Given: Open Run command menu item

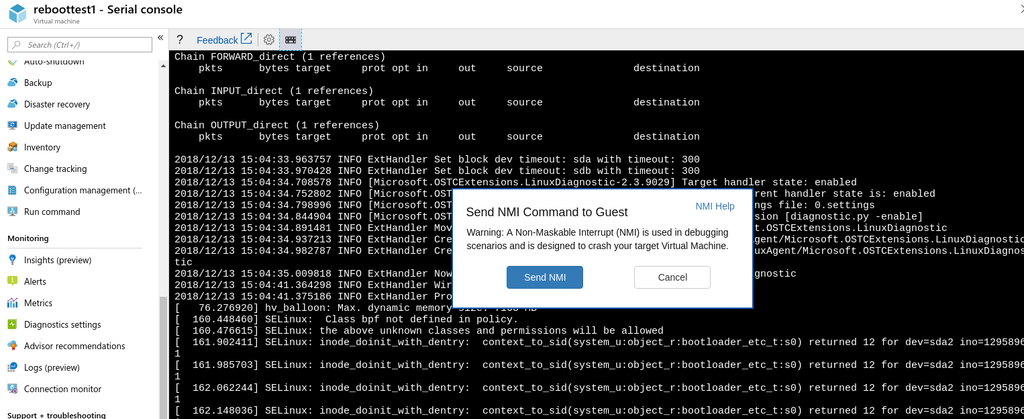Looking at the screenshot, I should pyautogui.click(x=52, y=212).
